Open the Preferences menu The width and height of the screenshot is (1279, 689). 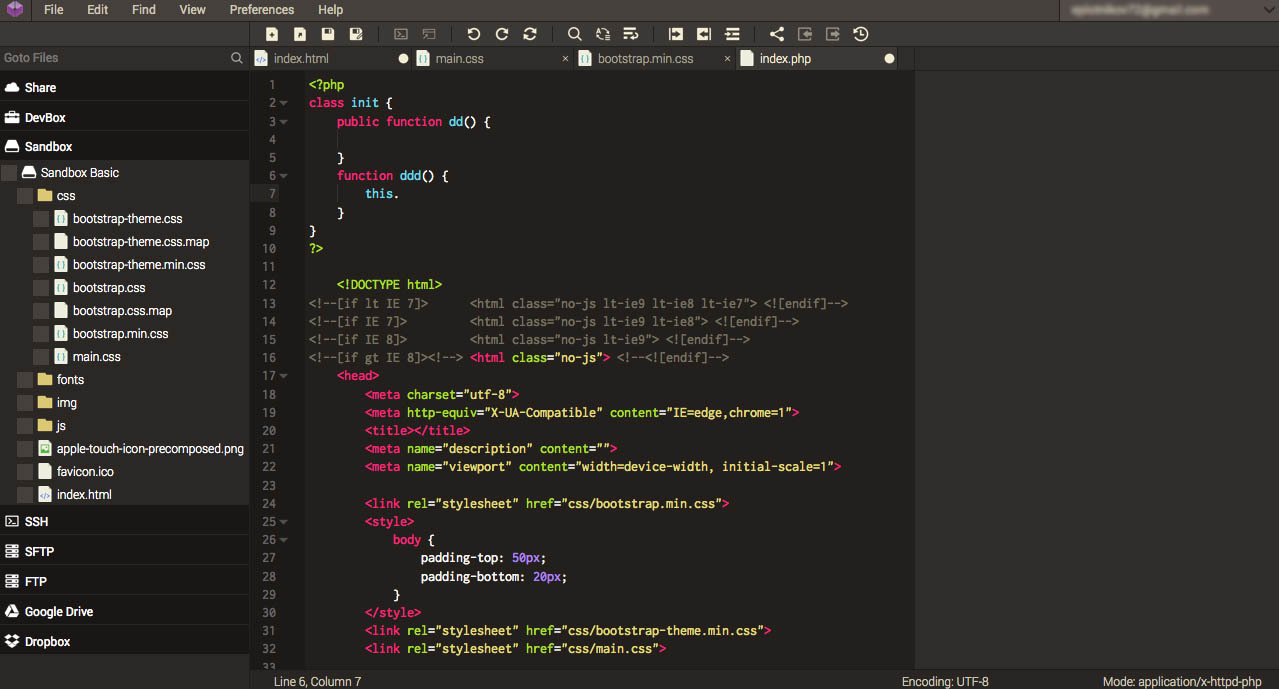(262, 10)
